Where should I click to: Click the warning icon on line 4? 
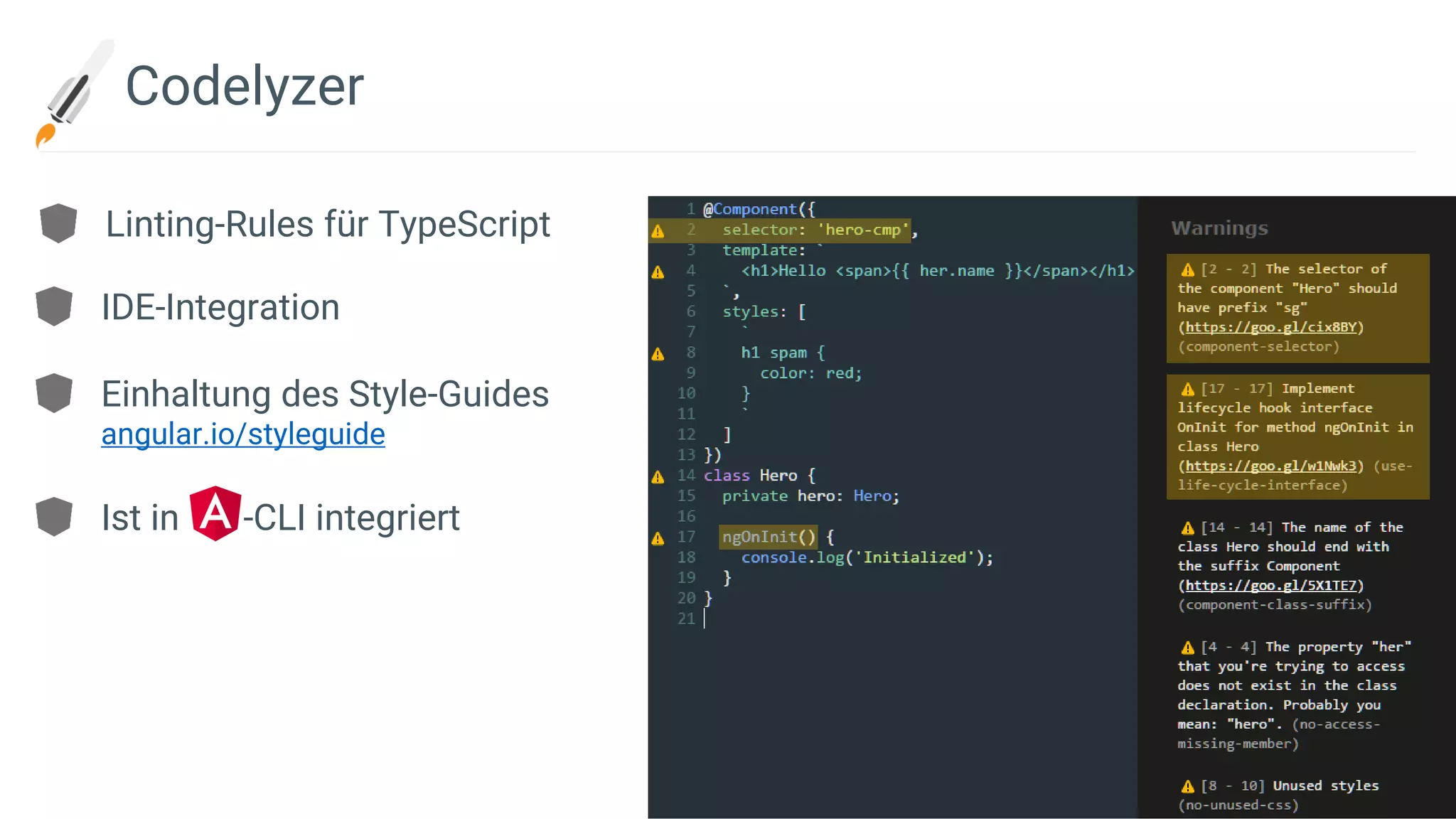tap(658, 272)
